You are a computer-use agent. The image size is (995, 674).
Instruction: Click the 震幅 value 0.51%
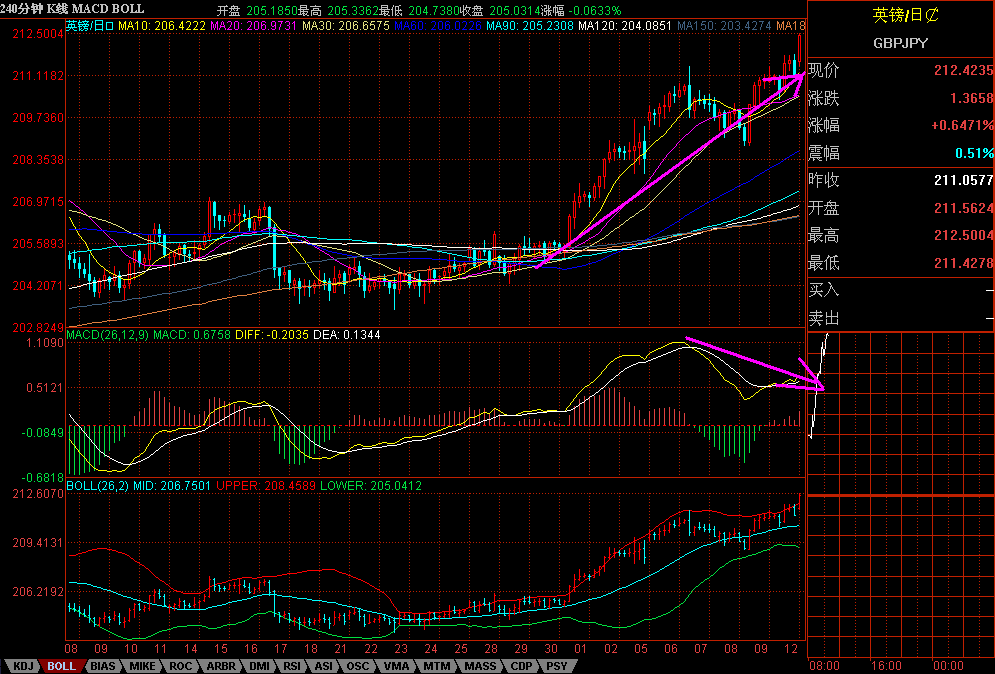(x=975, y=153)
